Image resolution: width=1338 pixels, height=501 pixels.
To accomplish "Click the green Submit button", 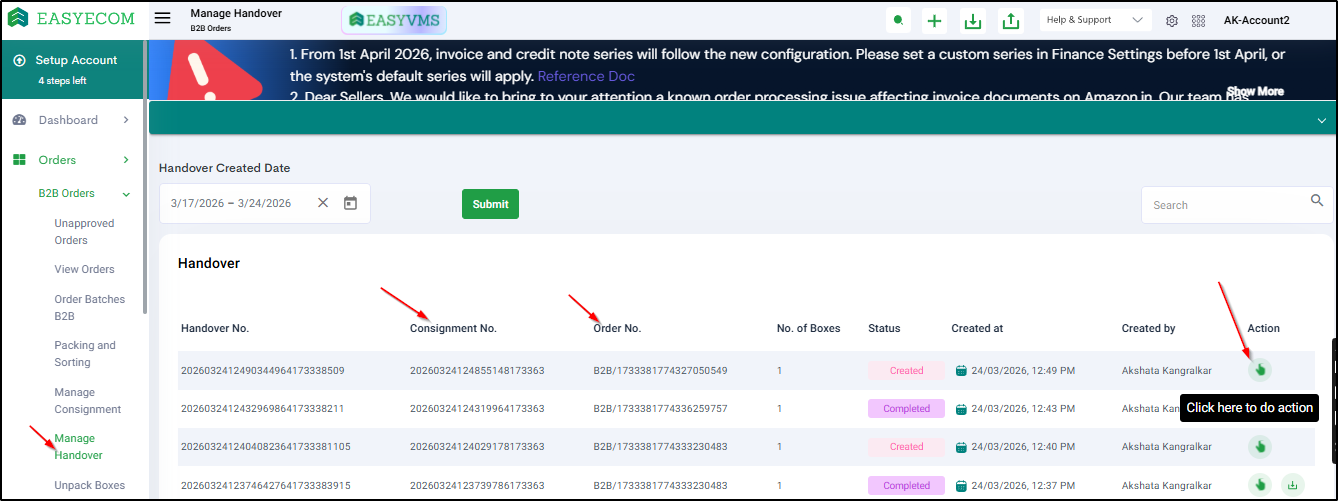I will click(490, 204).
